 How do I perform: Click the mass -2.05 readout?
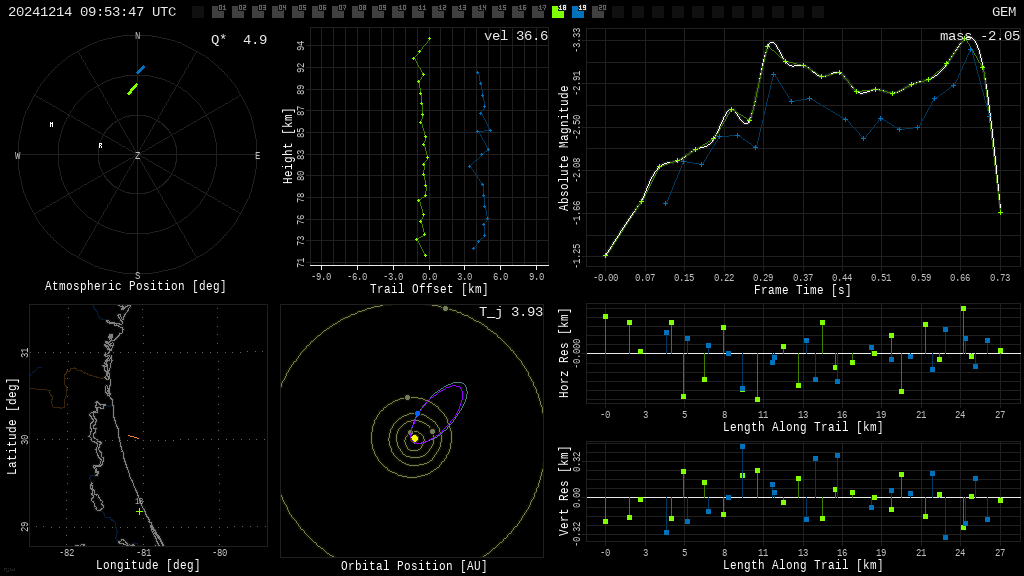(979, 36)
